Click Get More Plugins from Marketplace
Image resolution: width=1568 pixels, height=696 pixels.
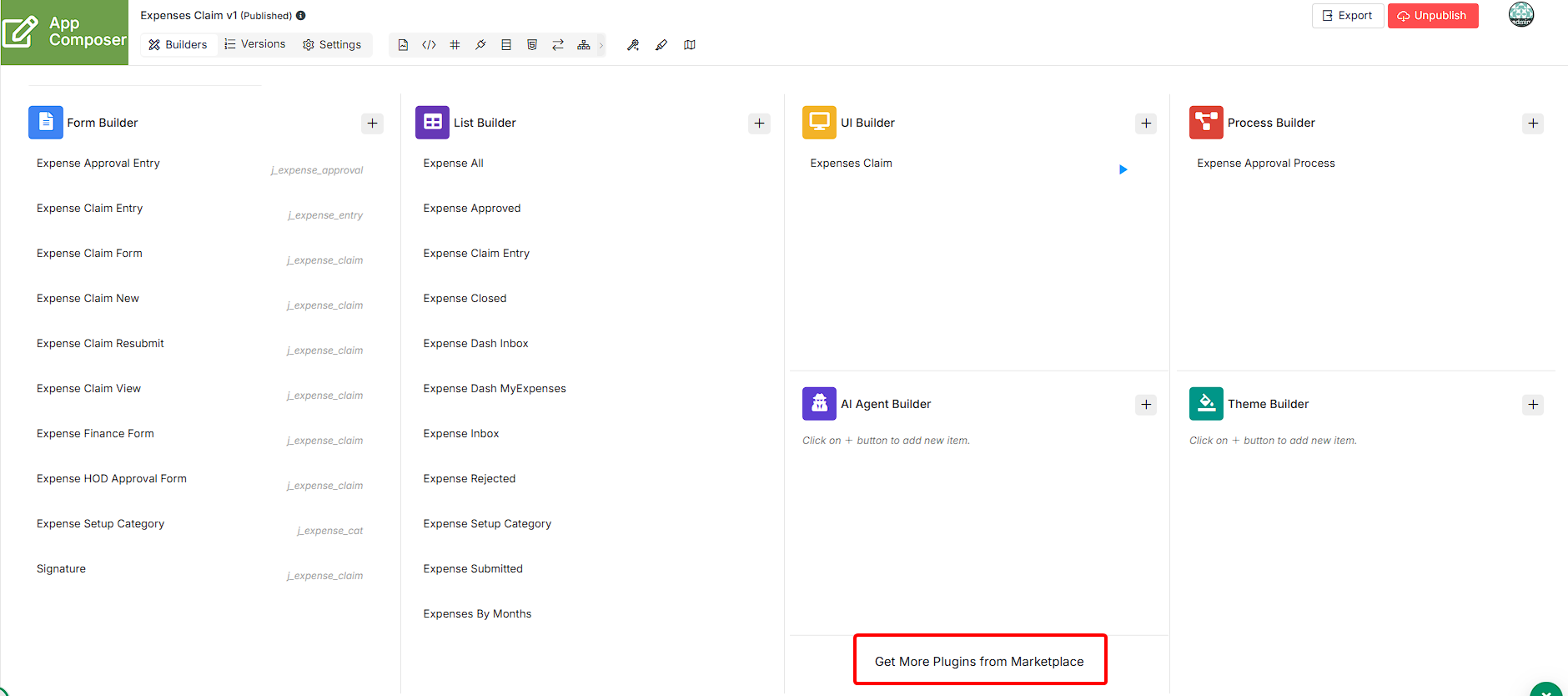click(979, 662)
